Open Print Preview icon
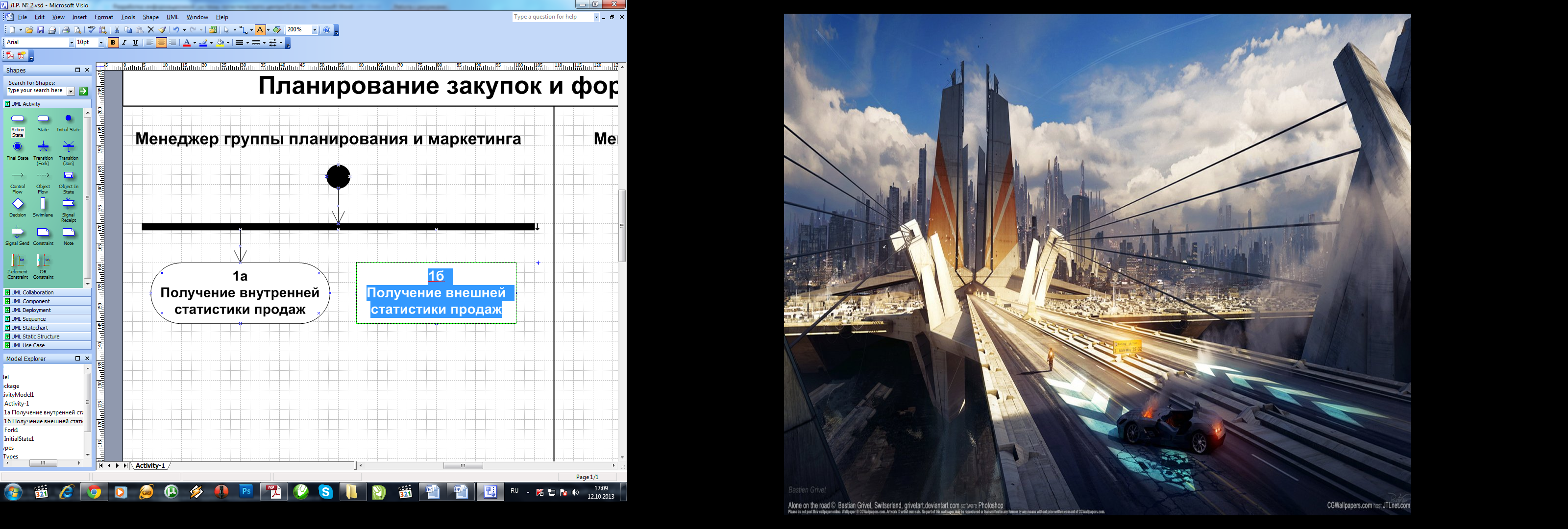This screenshot has height=529, width=1568. click(x=77, y=30)
